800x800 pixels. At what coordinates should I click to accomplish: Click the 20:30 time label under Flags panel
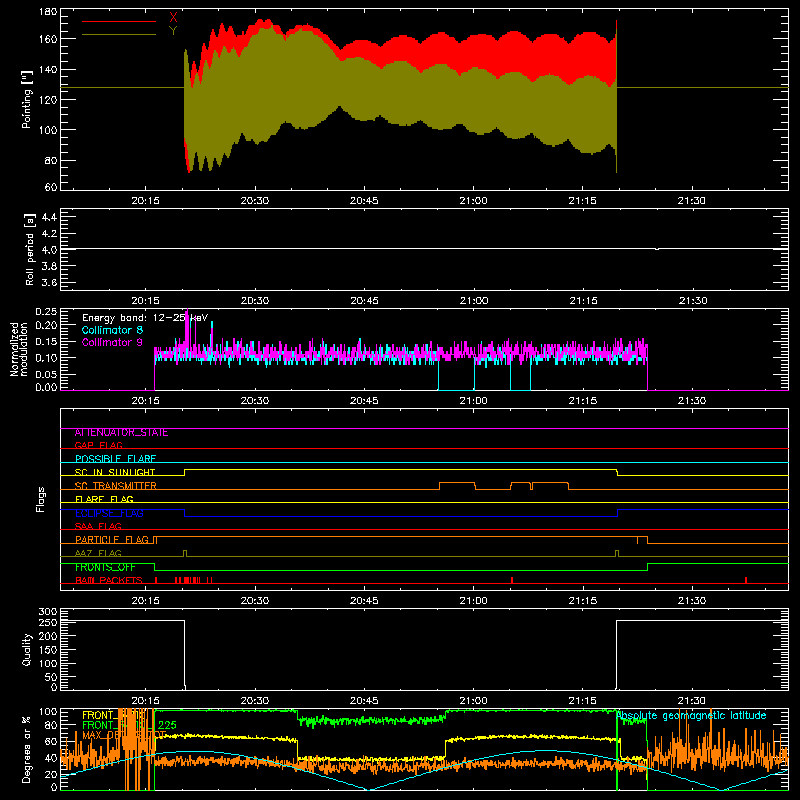point(255,601)
